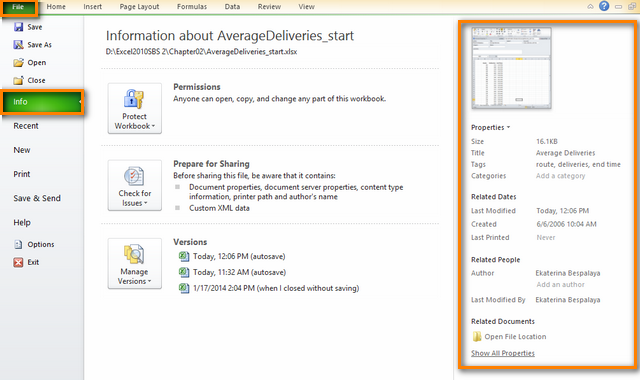The image size is (640, 380).
Task: Click the Save As icon
Action: coord(18,44)
